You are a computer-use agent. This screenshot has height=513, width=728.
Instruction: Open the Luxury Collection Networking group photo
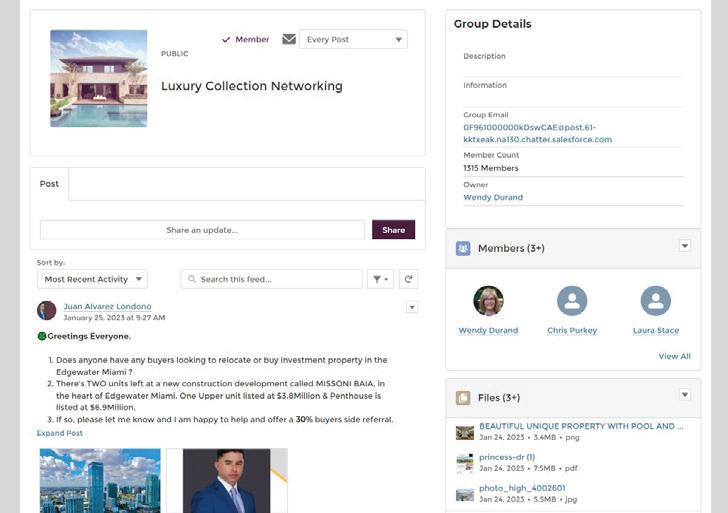coord(98,78)
